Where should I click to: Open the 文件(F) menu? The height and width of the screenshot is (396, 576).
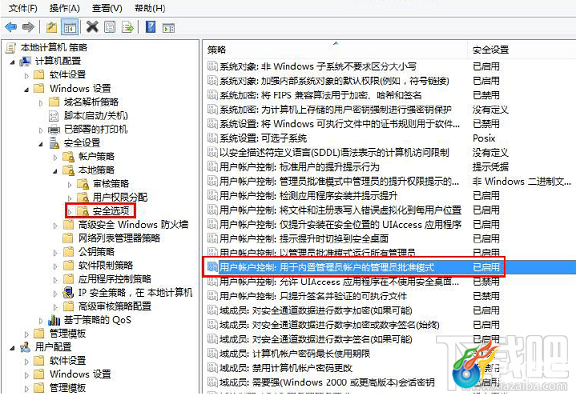23,8
